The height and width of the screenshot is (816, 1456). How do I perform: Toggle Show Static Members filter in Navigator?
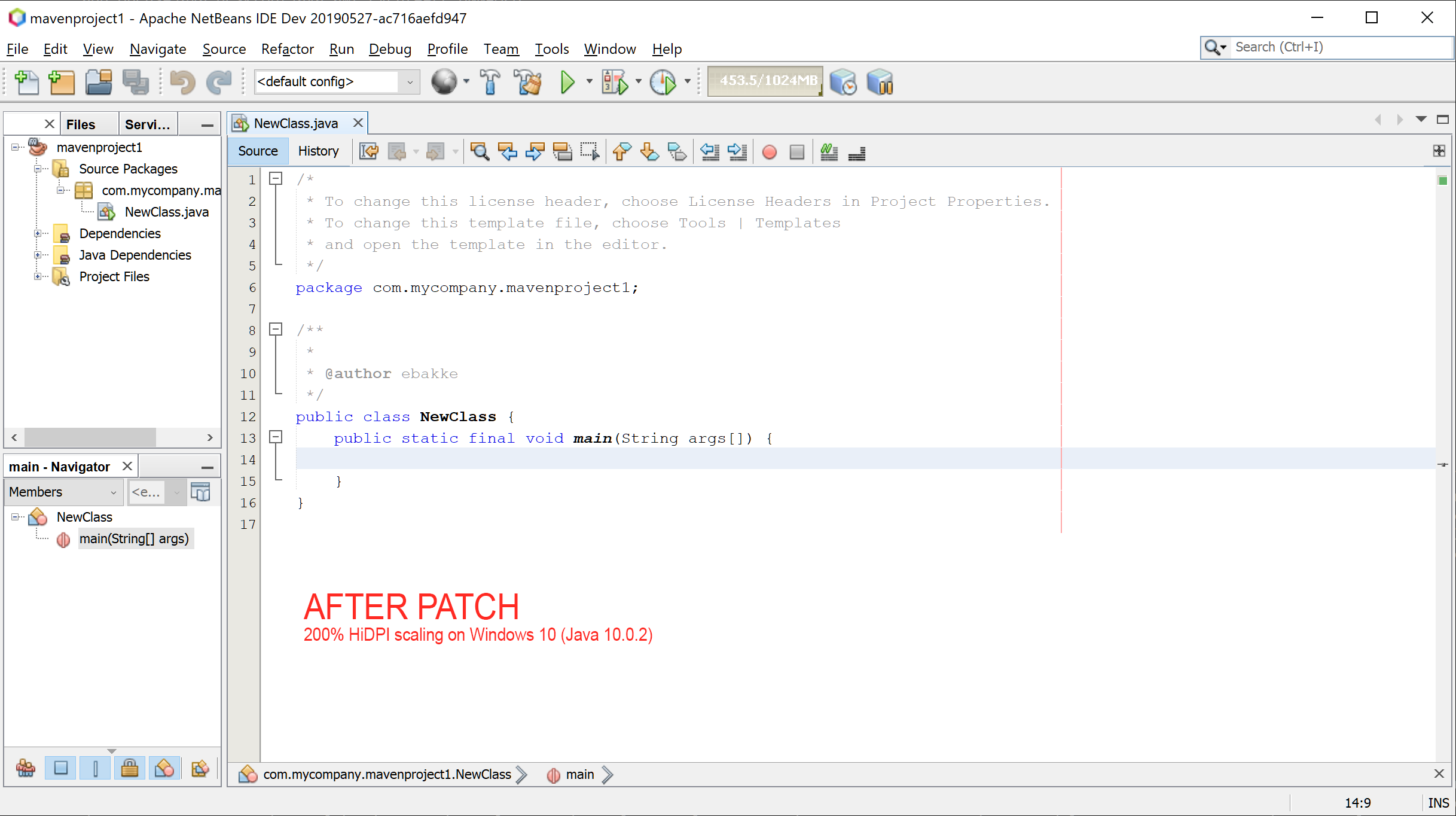pos(95,768)
